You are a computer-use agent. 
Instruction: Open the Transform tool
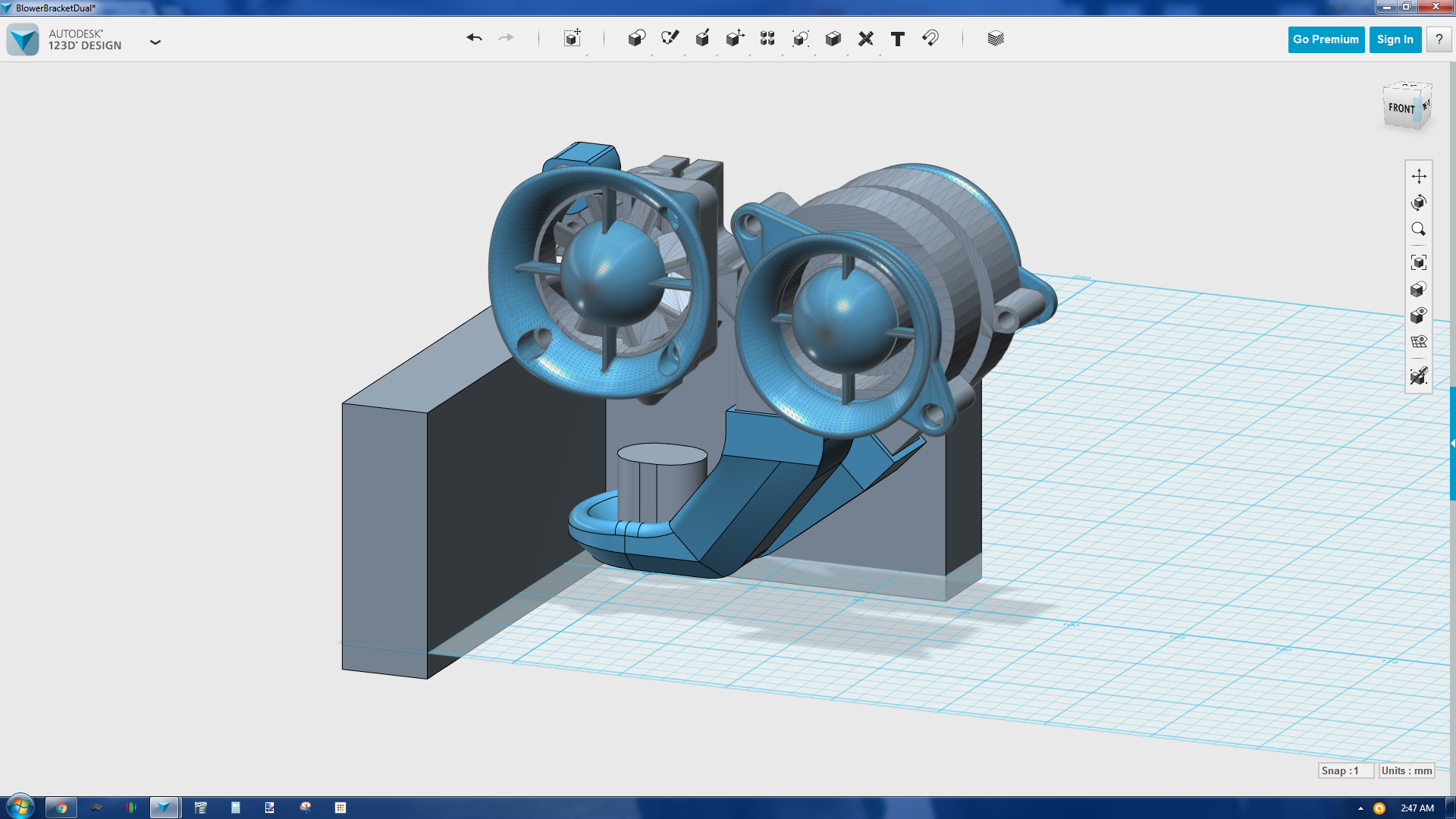(x=572, y=39)
